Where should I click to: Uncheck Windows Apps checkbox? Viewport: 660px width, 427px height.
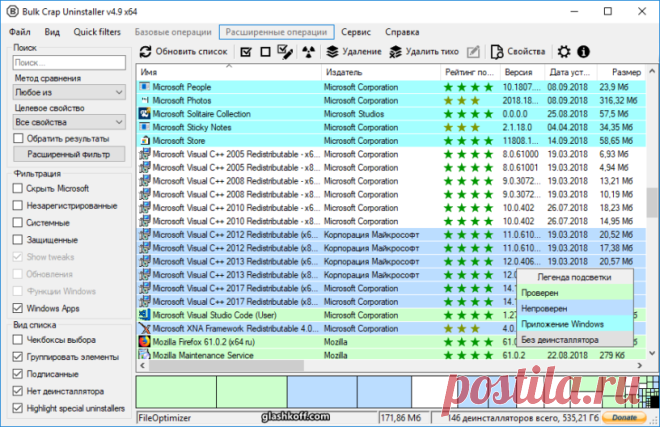[x=18, y=308]
